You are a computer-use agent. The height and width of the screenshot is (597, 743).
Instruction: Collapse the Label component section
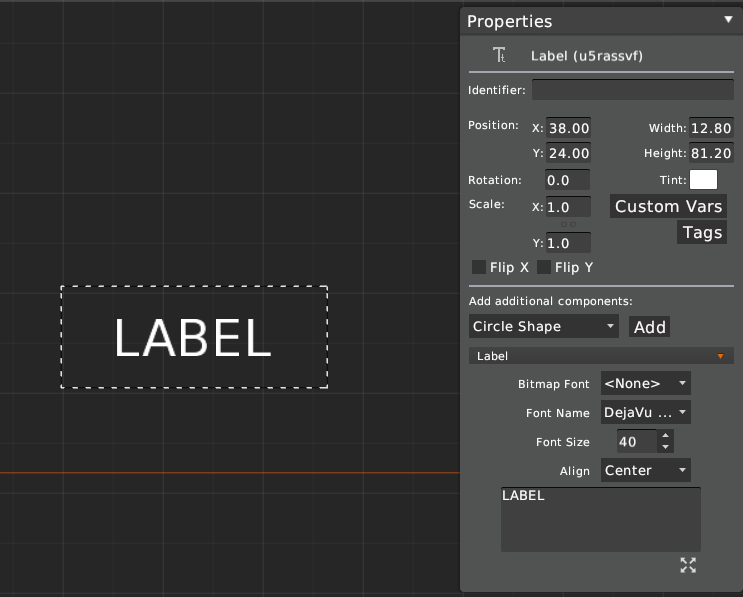pos(720,356)
